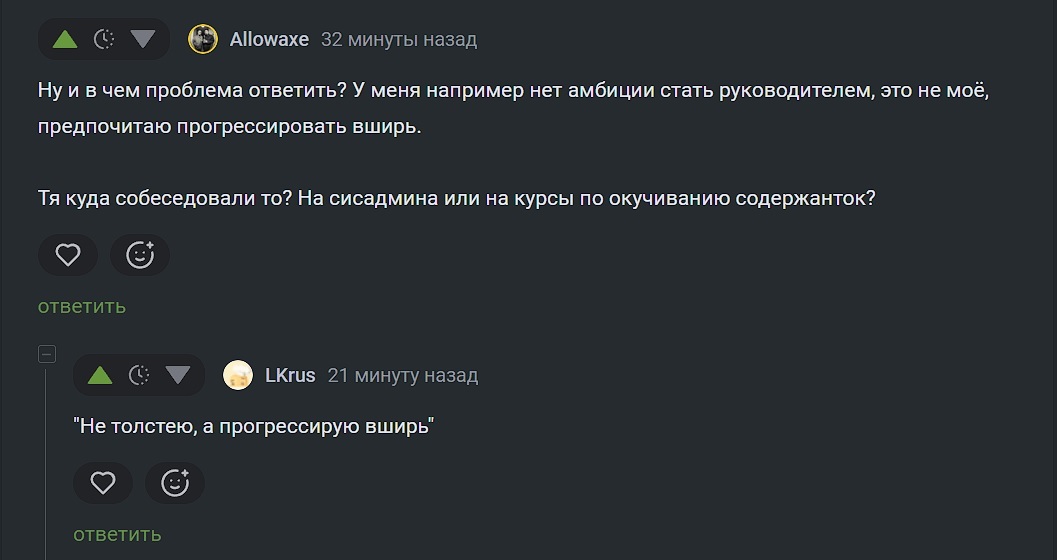Reply to the Allowaxe comment
The width and height of the screenshot is (1057, 560).
82,306
